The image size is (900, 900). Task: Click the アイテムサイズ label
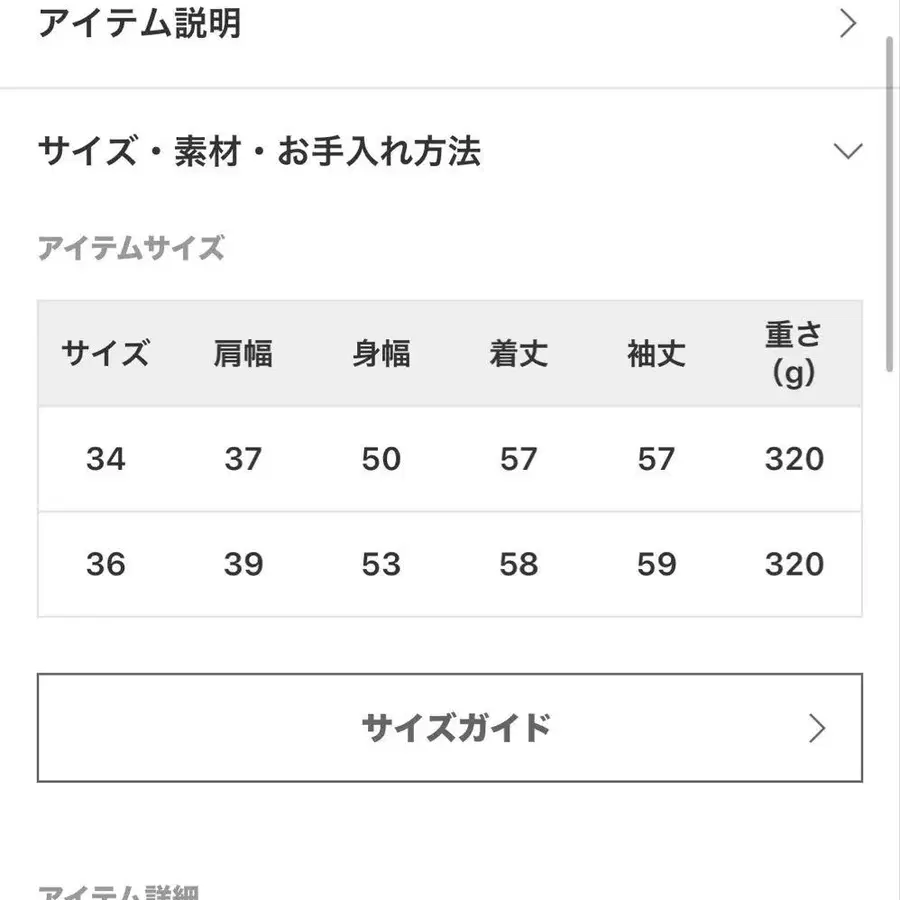(130, 247)
